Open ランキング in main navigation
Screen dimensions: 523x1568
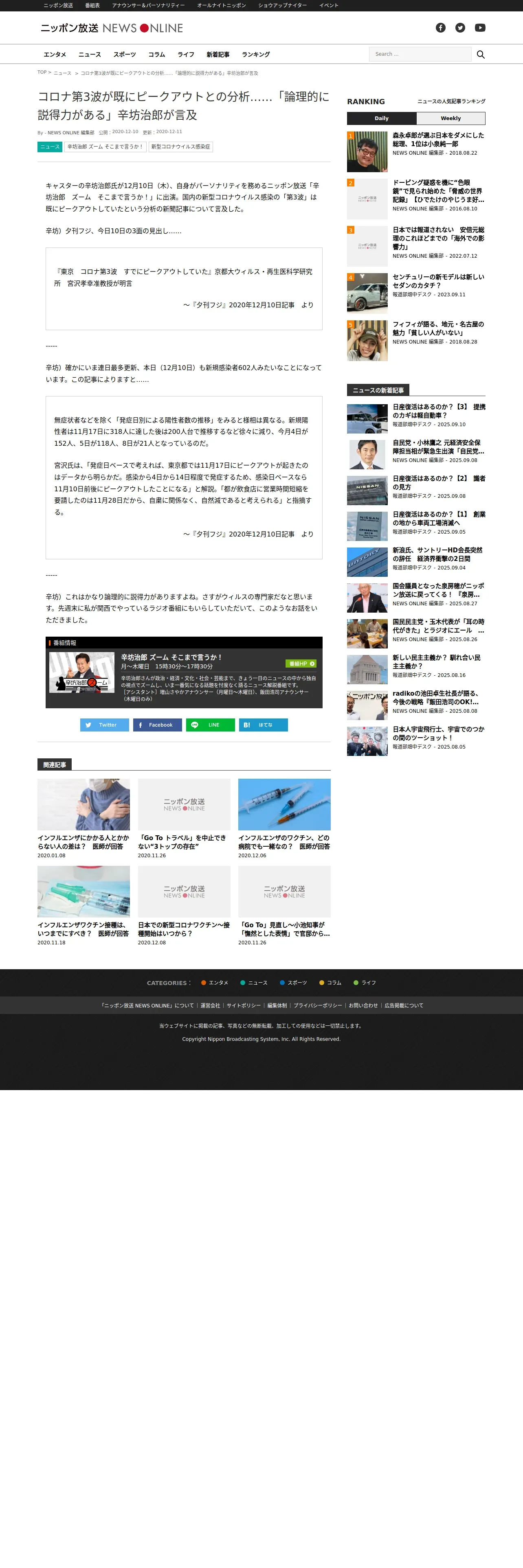click(256, 55)
